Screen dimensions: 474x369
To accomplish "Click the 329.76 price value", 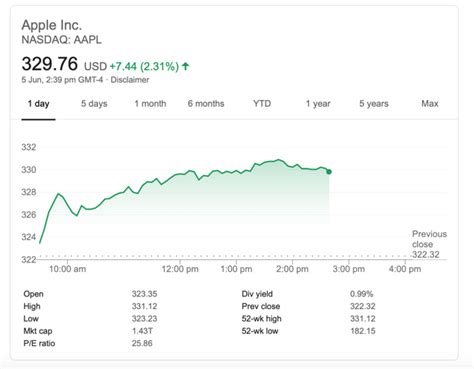I will coord(50,64).
